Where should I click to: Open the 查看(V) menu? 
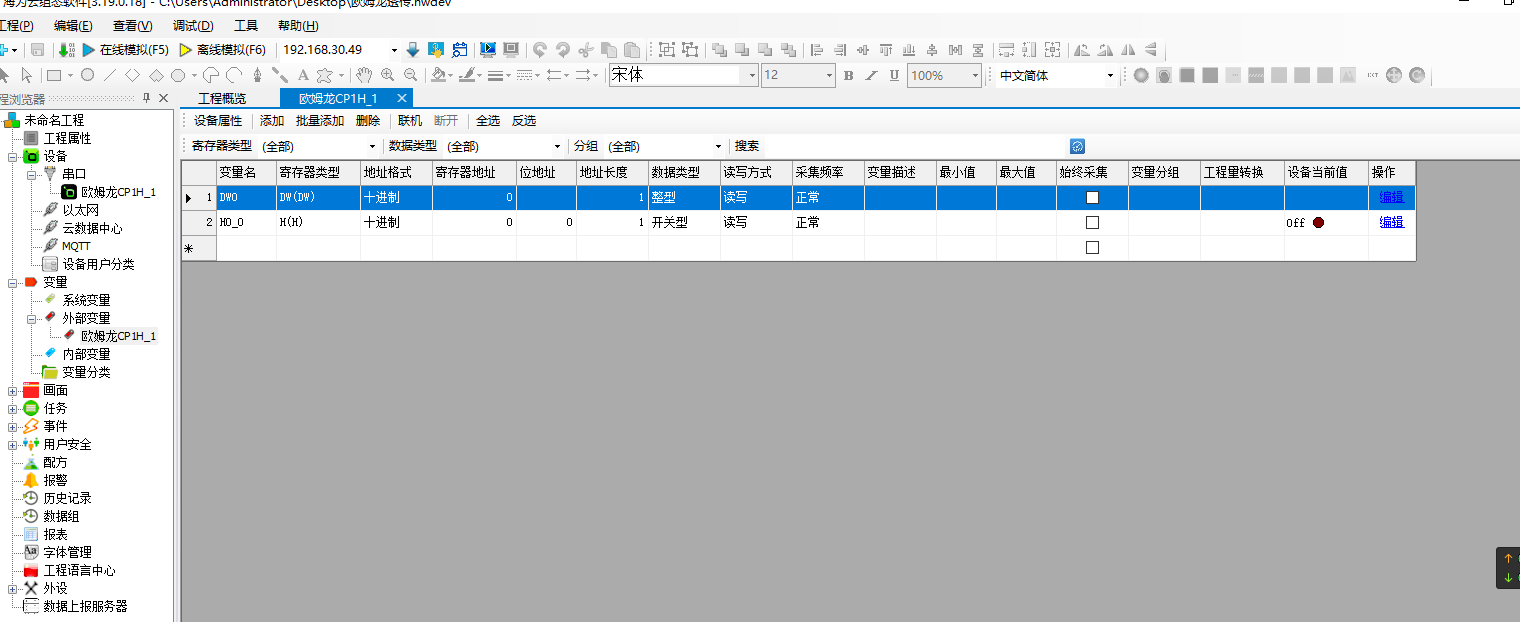click(133, 26)
